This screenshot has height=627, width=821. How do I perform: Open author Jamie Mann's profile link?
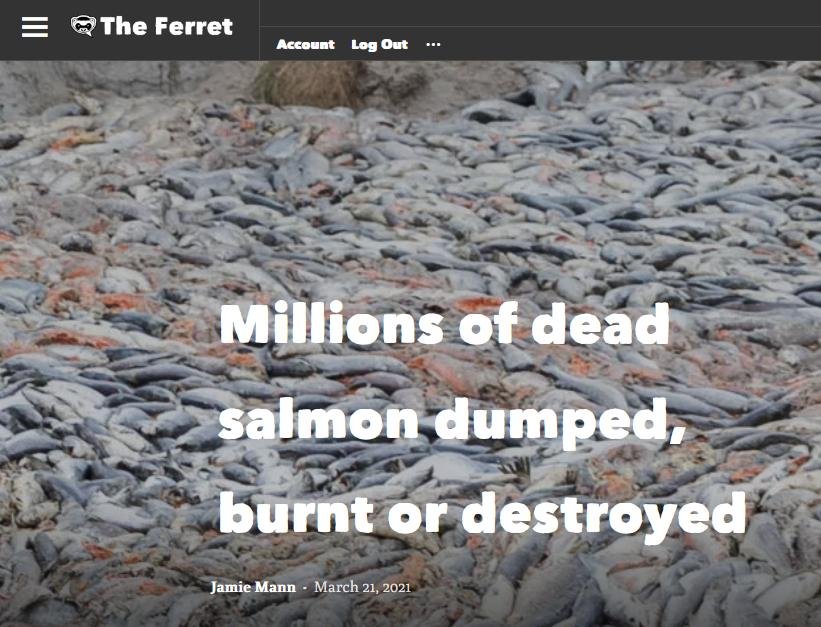point(253,587)
